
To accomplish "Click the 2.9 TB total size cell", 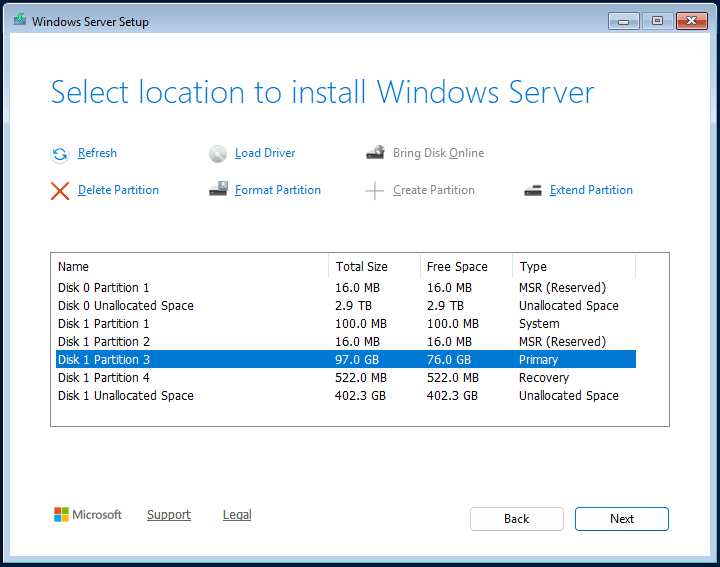I will coord(353,305).
